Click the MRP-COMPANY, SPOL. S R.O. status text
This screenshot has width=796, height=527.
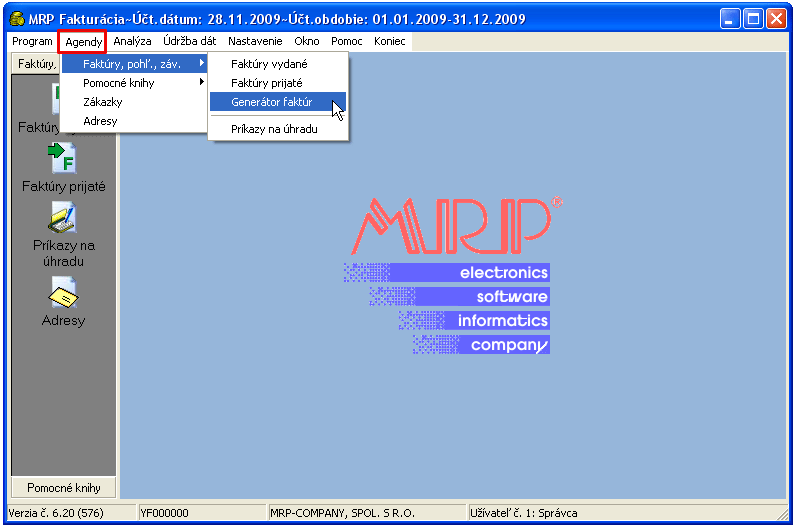[343, 513]
